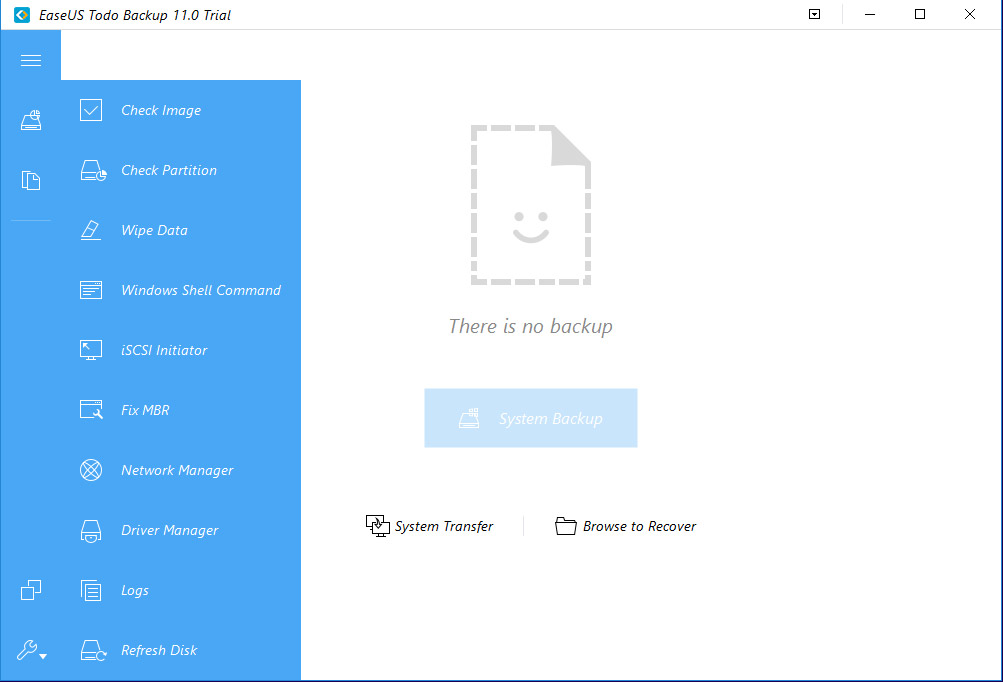Click the System Backup drive icon

coord(469,418)
